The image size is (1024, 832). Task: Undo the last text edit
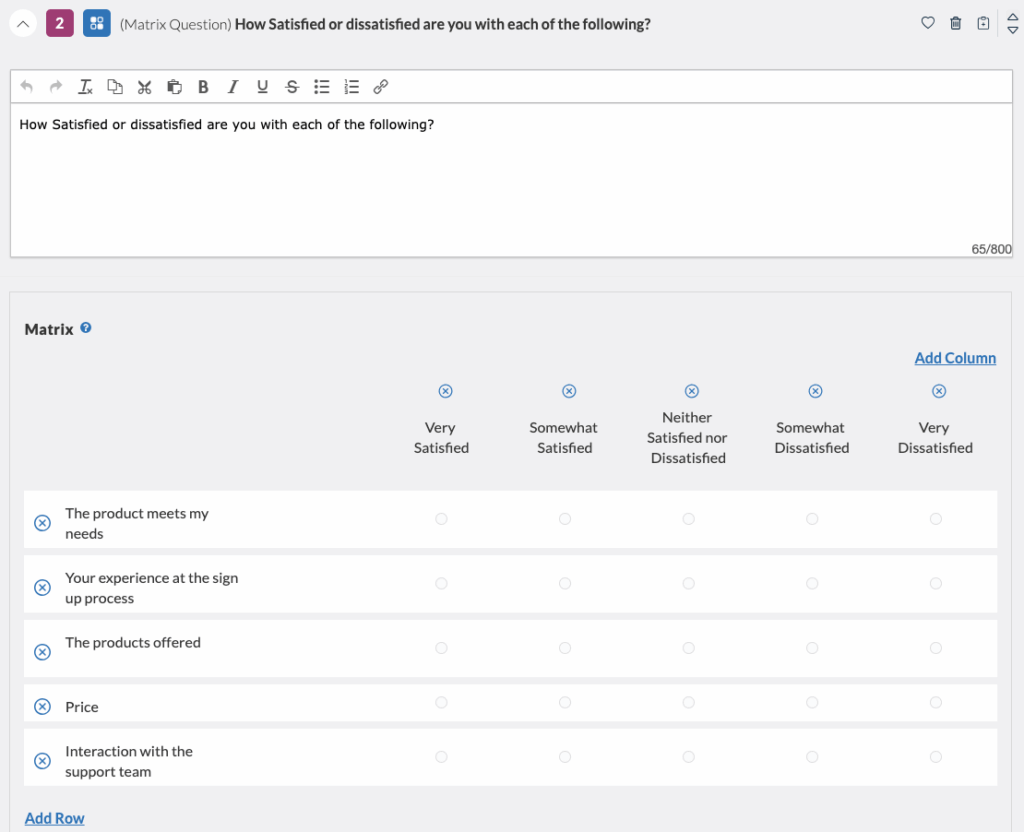tap(26, 87)
